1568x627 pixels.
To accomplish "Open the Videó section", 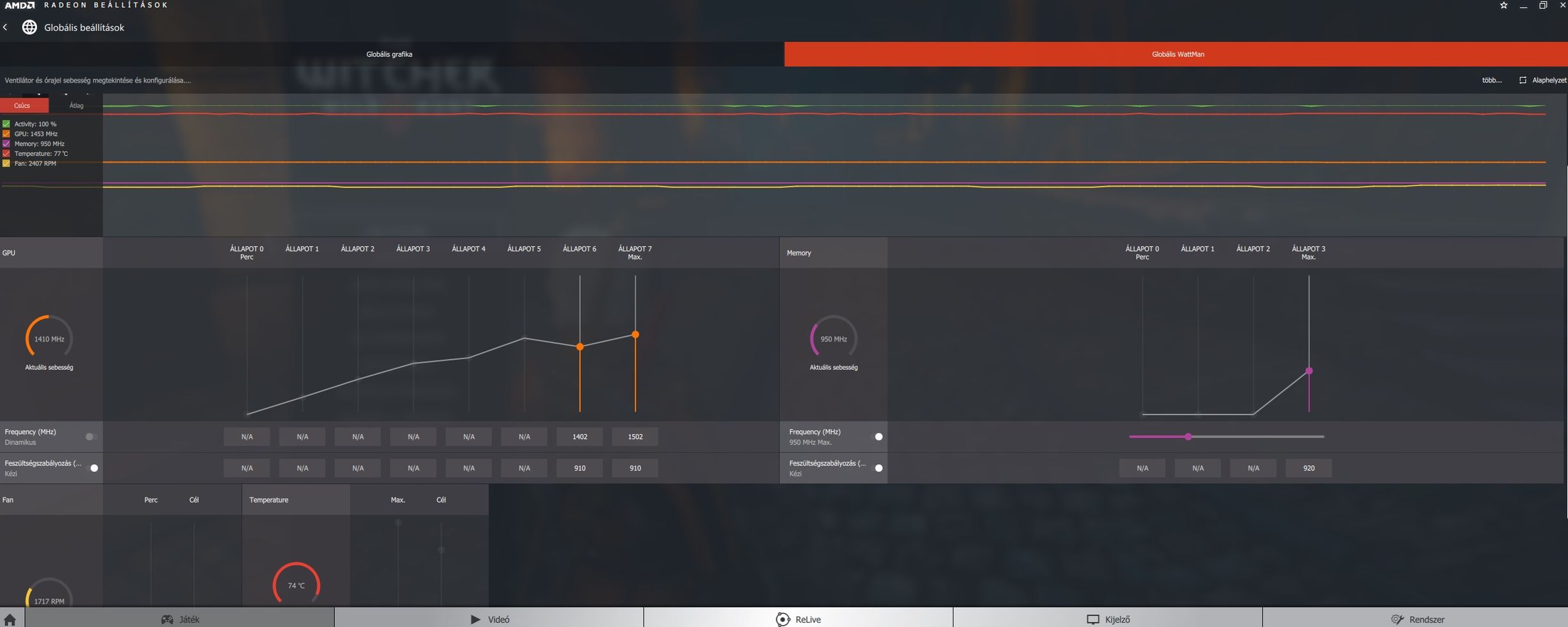I will click(x=489, y=619).
